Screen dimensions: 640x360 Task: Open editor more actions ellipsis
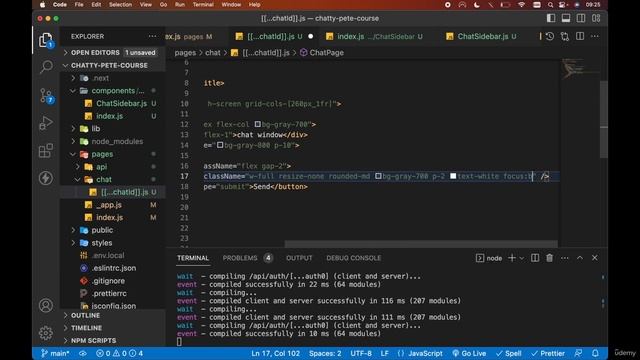coord(595,36)
